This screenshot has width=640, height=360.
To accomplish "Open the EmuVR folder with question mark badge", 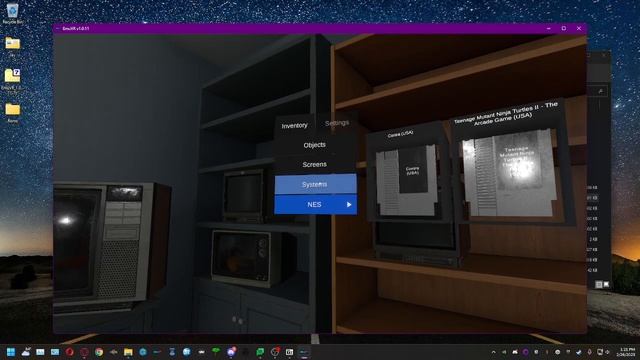I will coord(12,80).
